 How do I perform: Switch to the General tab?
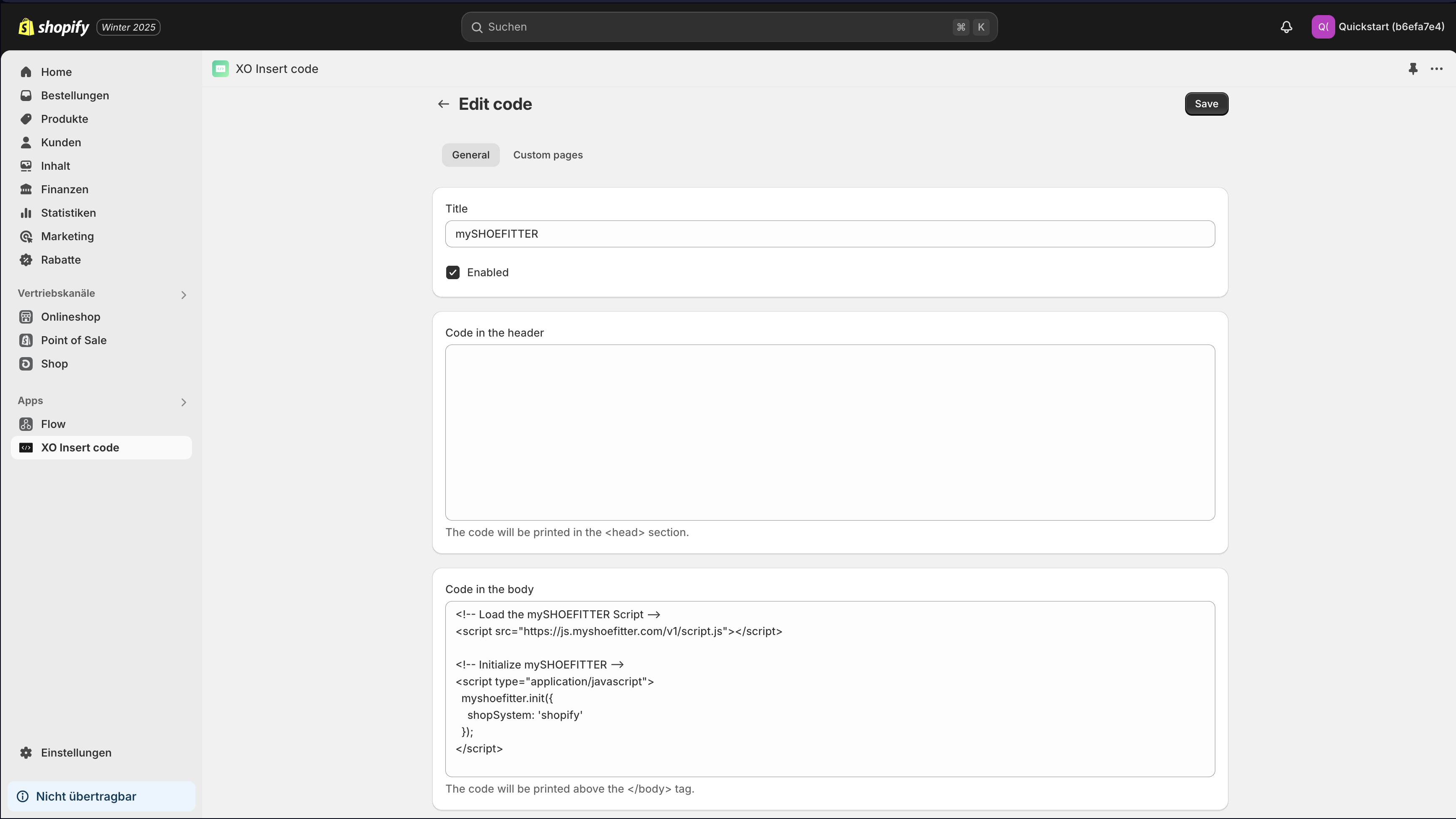(471, 155)
